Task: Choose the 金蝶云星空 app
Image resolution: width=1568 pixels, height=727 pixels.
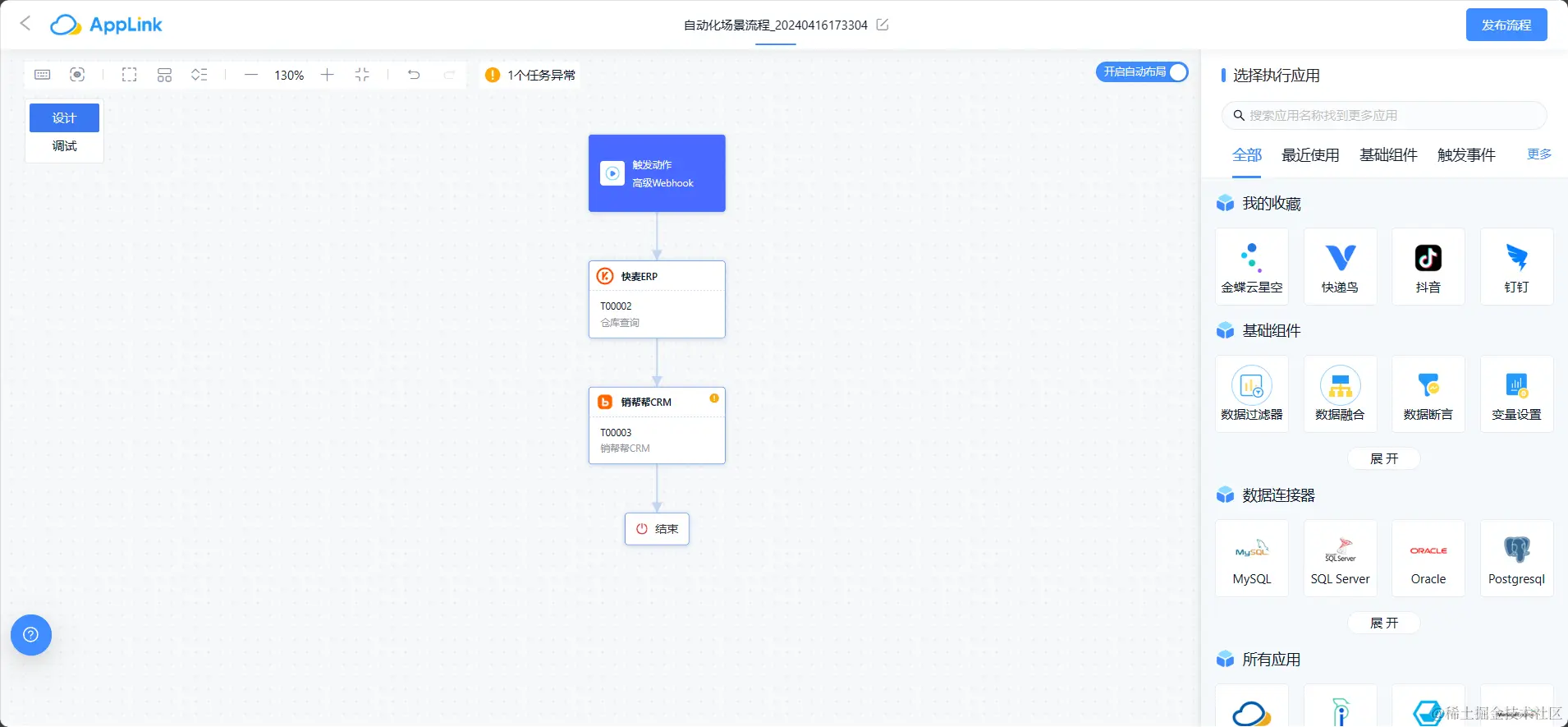Action: coord(1252,267)
